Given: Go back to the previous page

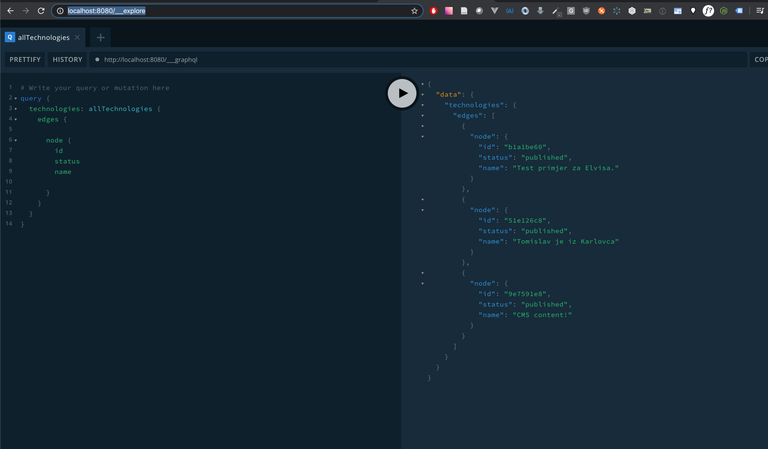Looking at the screenshot, I should 10,11.
